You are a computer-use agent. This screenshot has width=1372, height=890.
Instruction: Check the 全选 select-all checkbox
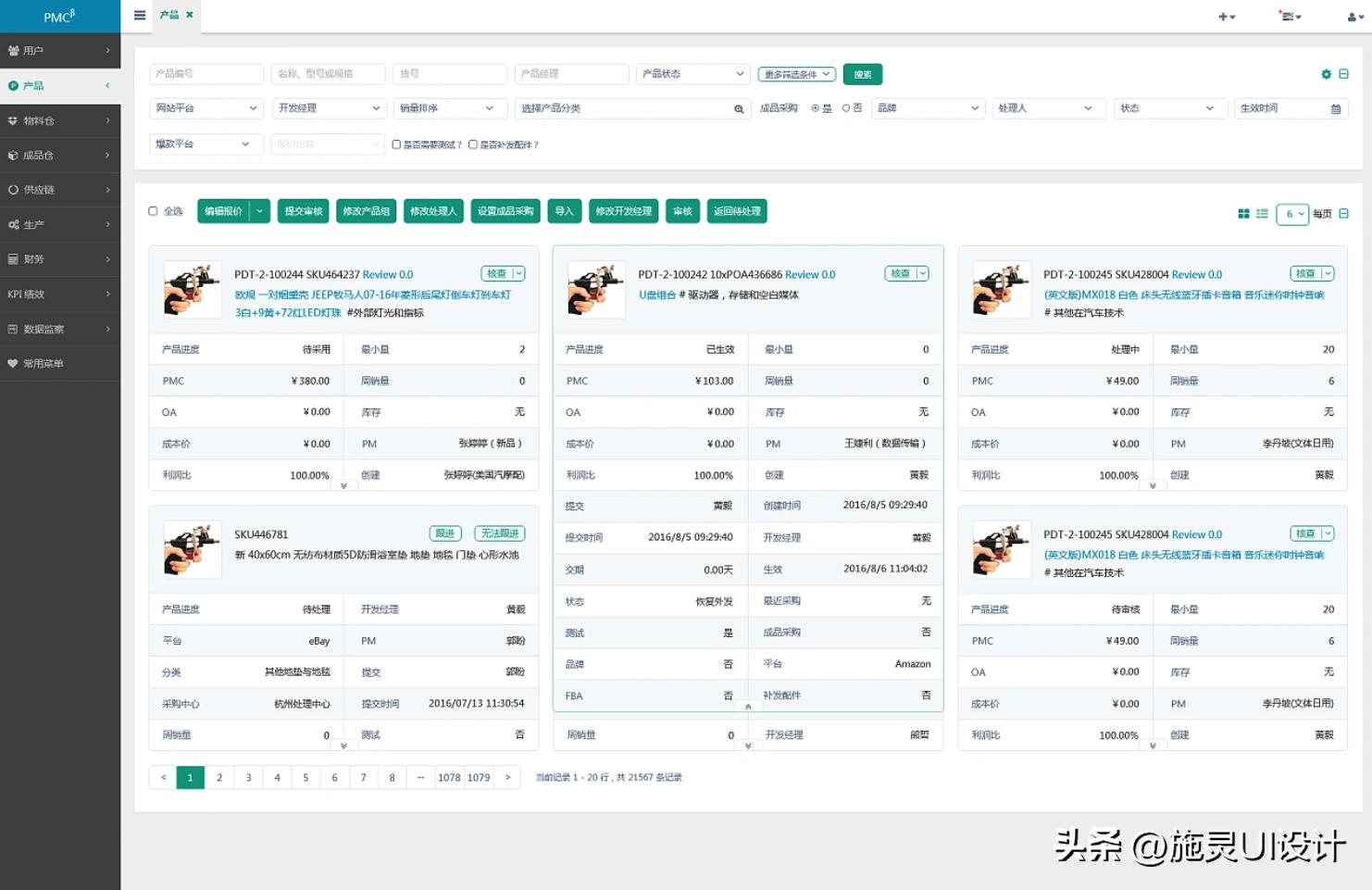click(154, 211)
